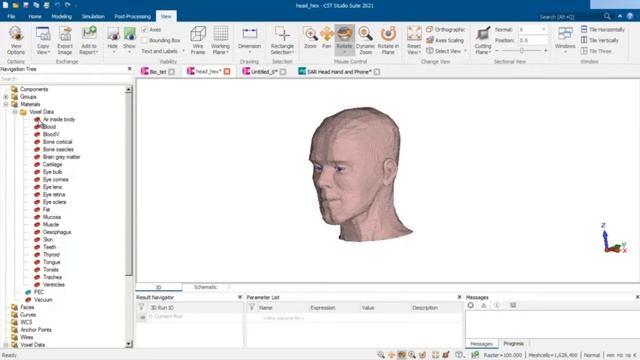
Task: Close the Navigation Tree panel
Action: [130, 69]
